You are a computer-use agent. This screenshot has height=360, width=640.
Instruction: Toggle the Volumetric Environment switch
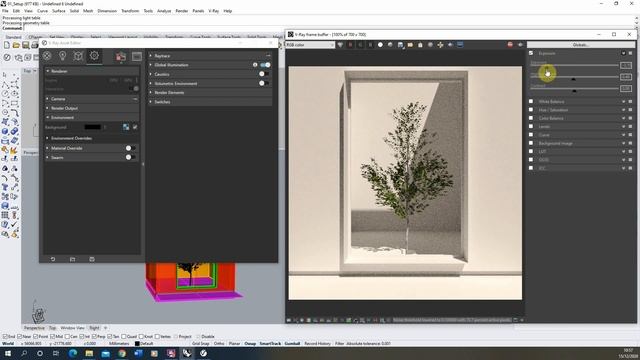[x=264, y=83]
